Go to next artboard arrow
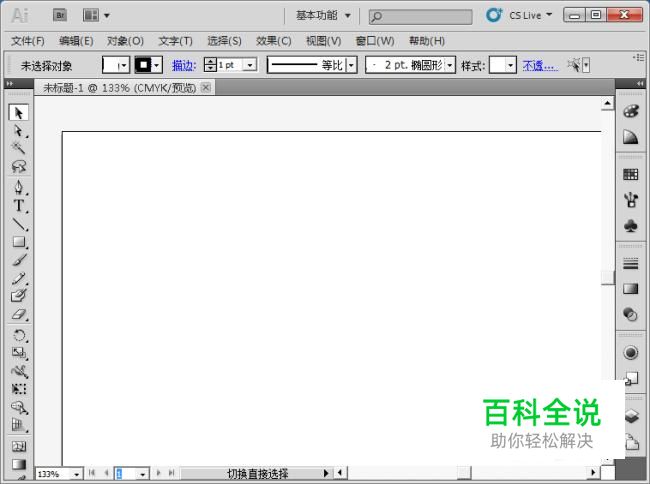The image size is (650, 484). (x=158, y=473)
